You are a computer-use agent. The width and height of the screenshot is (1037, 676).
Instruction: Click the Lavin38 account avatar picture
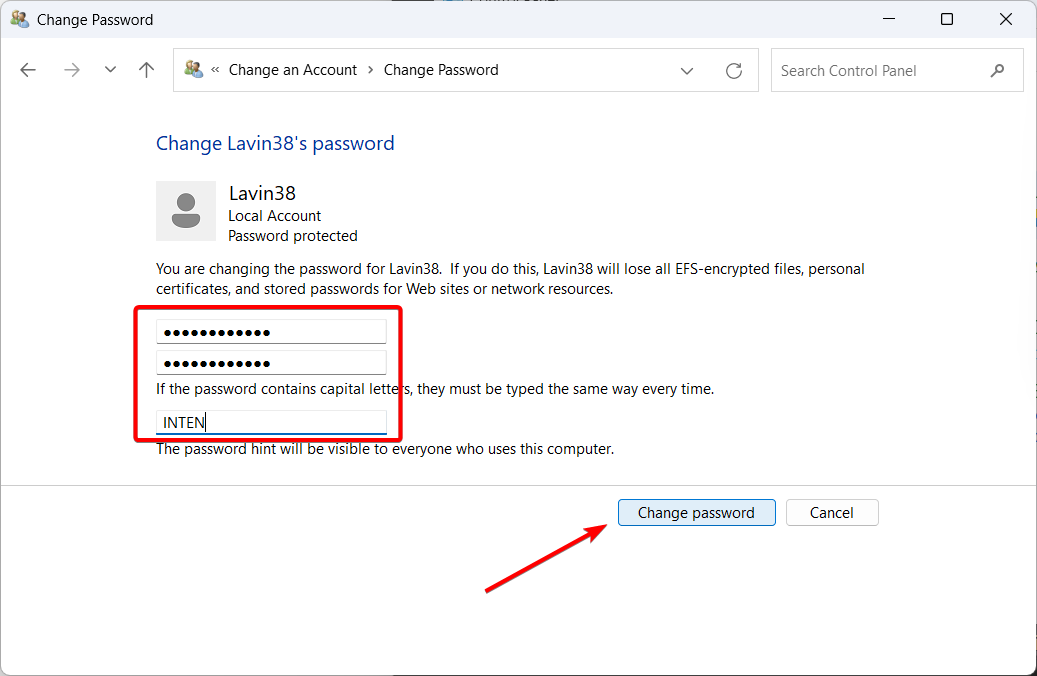(x=186, y=211)
